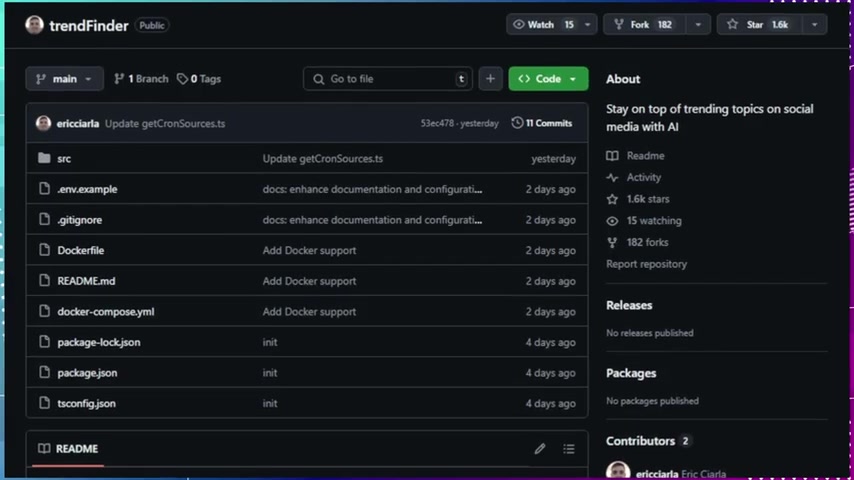854x480 pixels.
Task: Click the pencil edit README icon
Action: pos(540,448)
